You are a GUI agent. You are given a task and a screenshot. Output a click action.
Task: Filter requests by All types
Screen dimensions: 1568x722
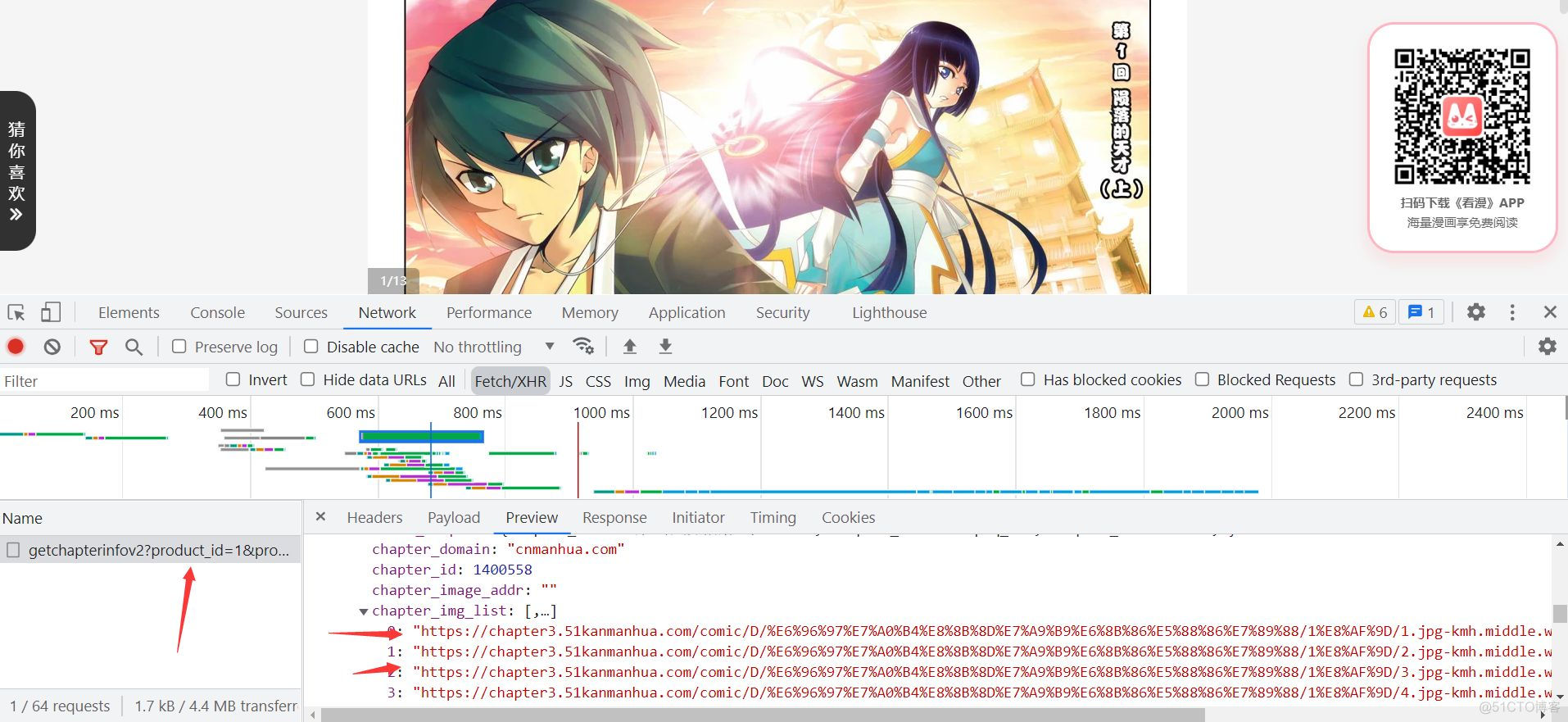click(446, 381)
